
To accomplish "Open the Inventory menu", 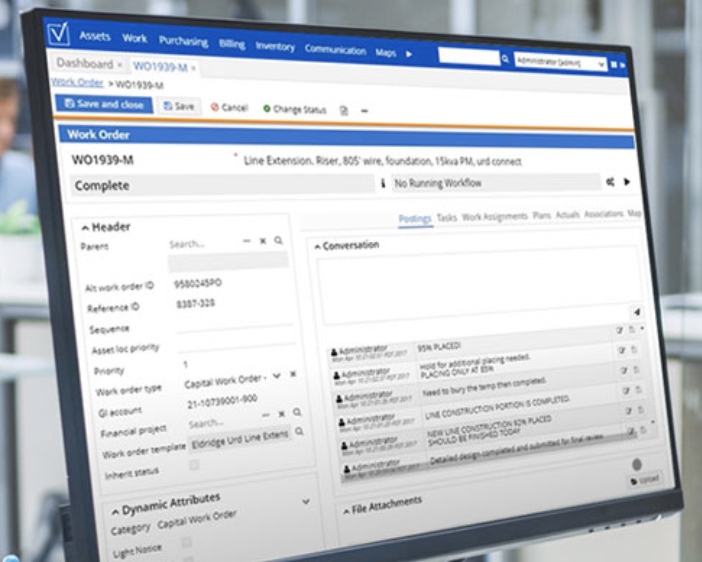I will coord(275,46).
